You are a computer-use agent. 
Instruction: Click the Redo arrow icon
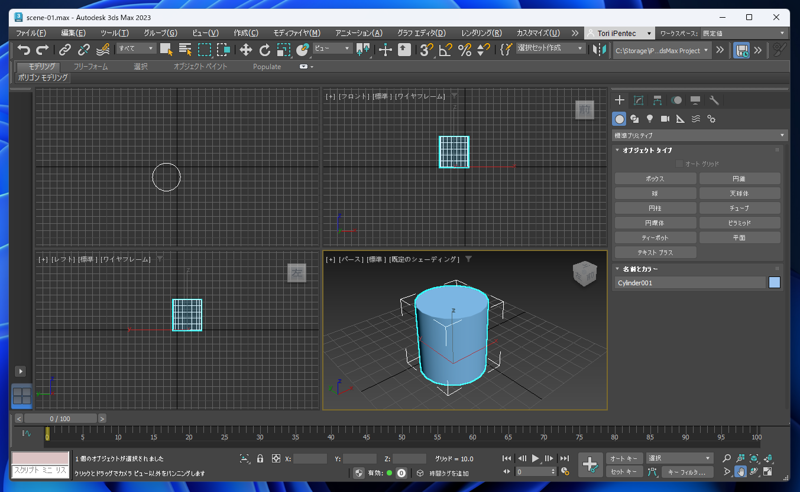click(x=42, y=50)
